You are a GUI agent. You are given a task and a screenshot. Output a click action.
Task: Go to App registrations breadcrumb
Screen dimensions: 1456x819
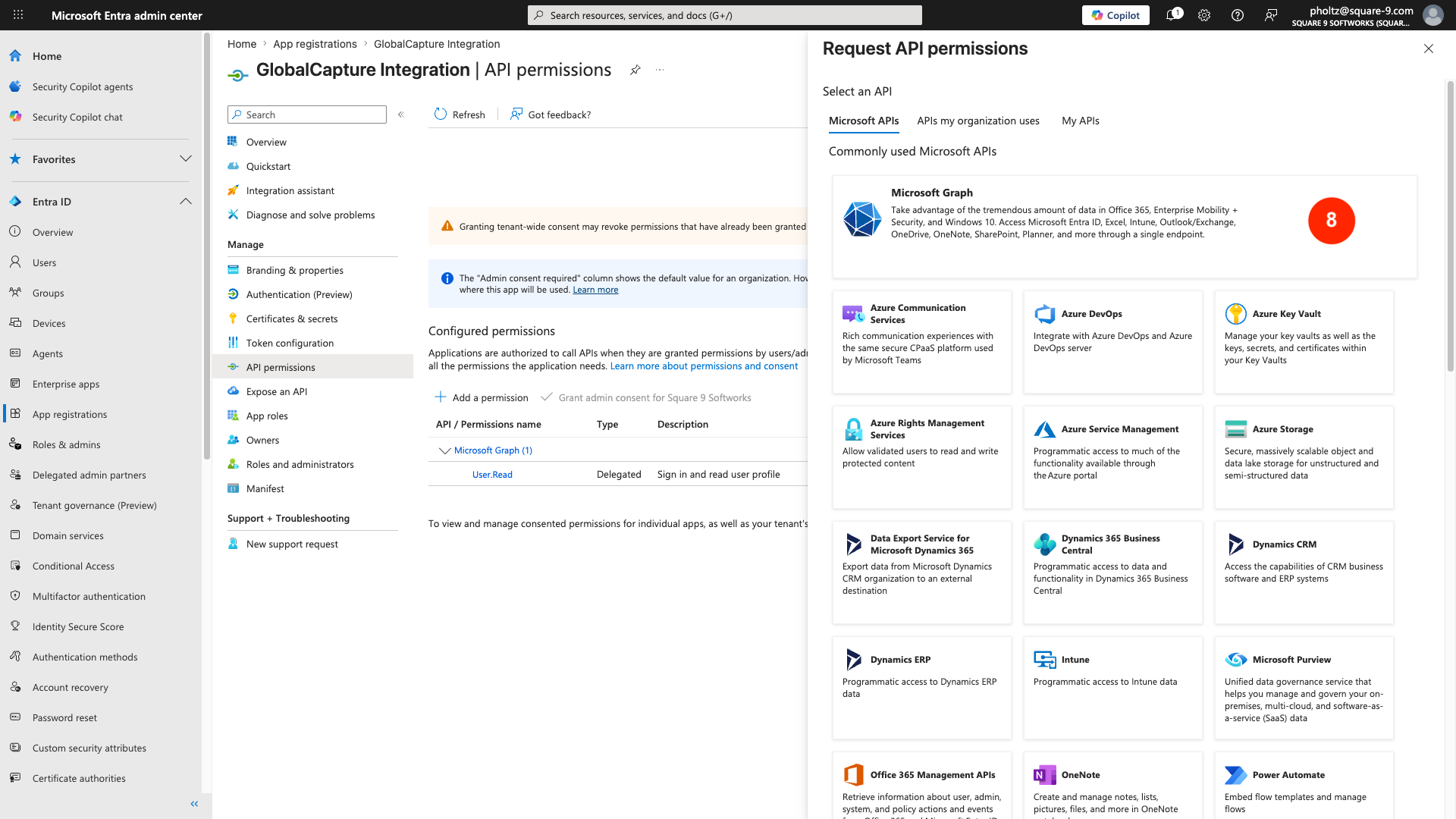(x=315, y=44)
